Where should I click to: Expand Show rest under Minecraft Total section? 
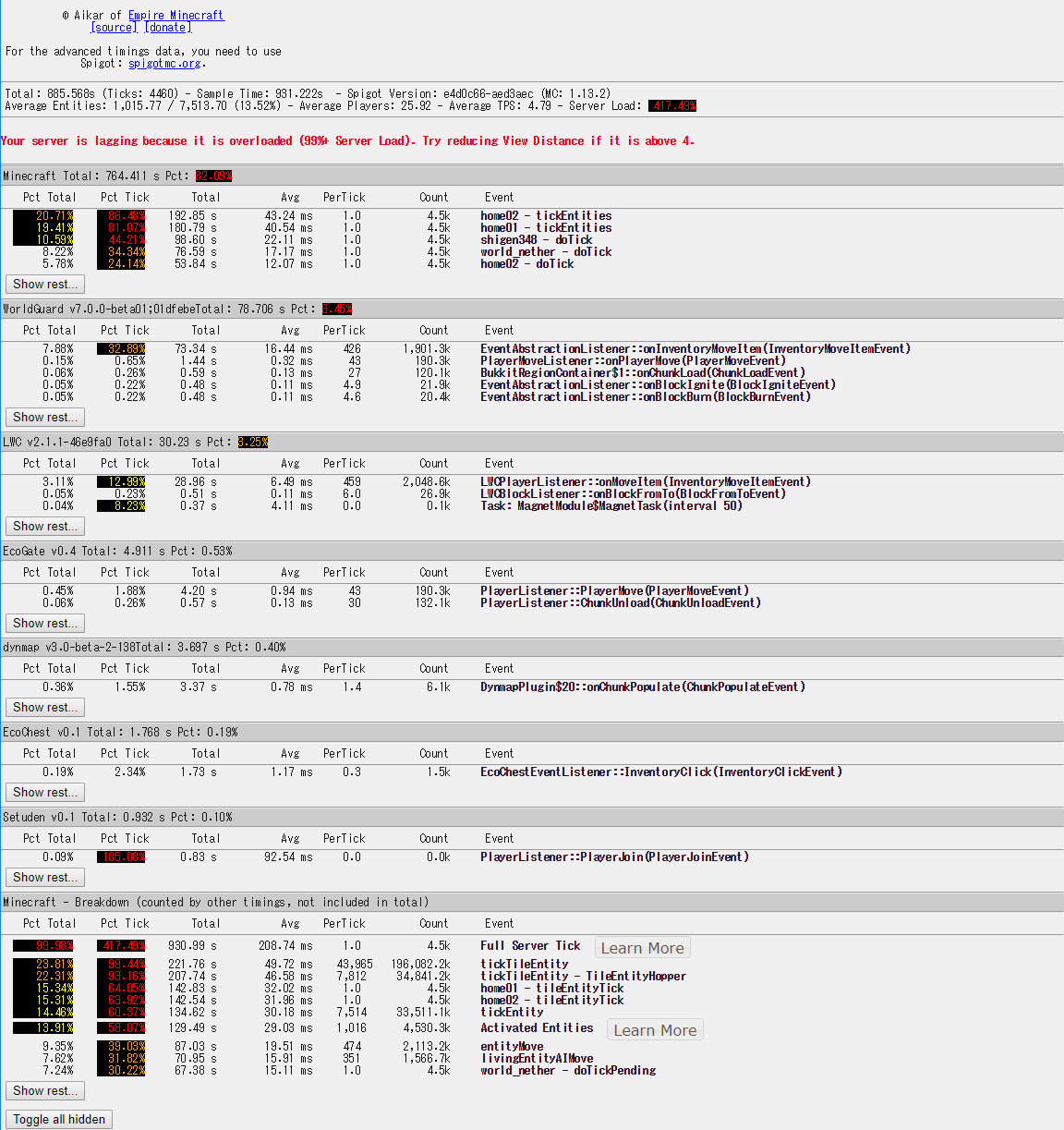45,285
